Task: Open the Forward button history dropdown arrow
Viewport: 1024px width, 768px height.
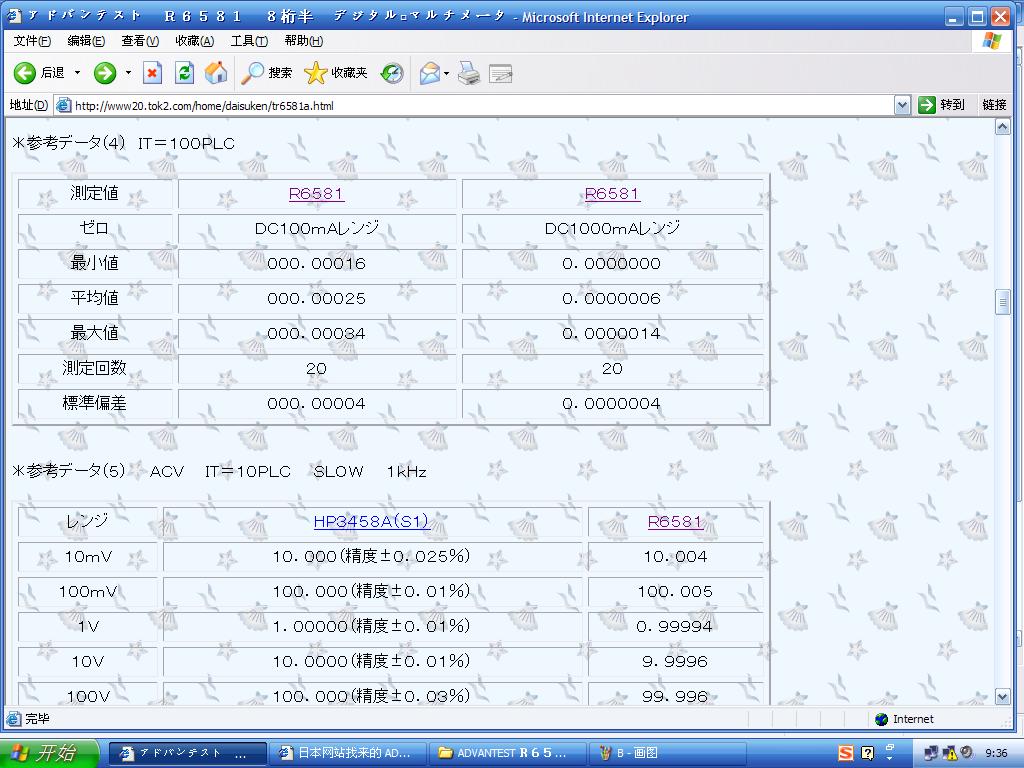Action: [128, 72]
